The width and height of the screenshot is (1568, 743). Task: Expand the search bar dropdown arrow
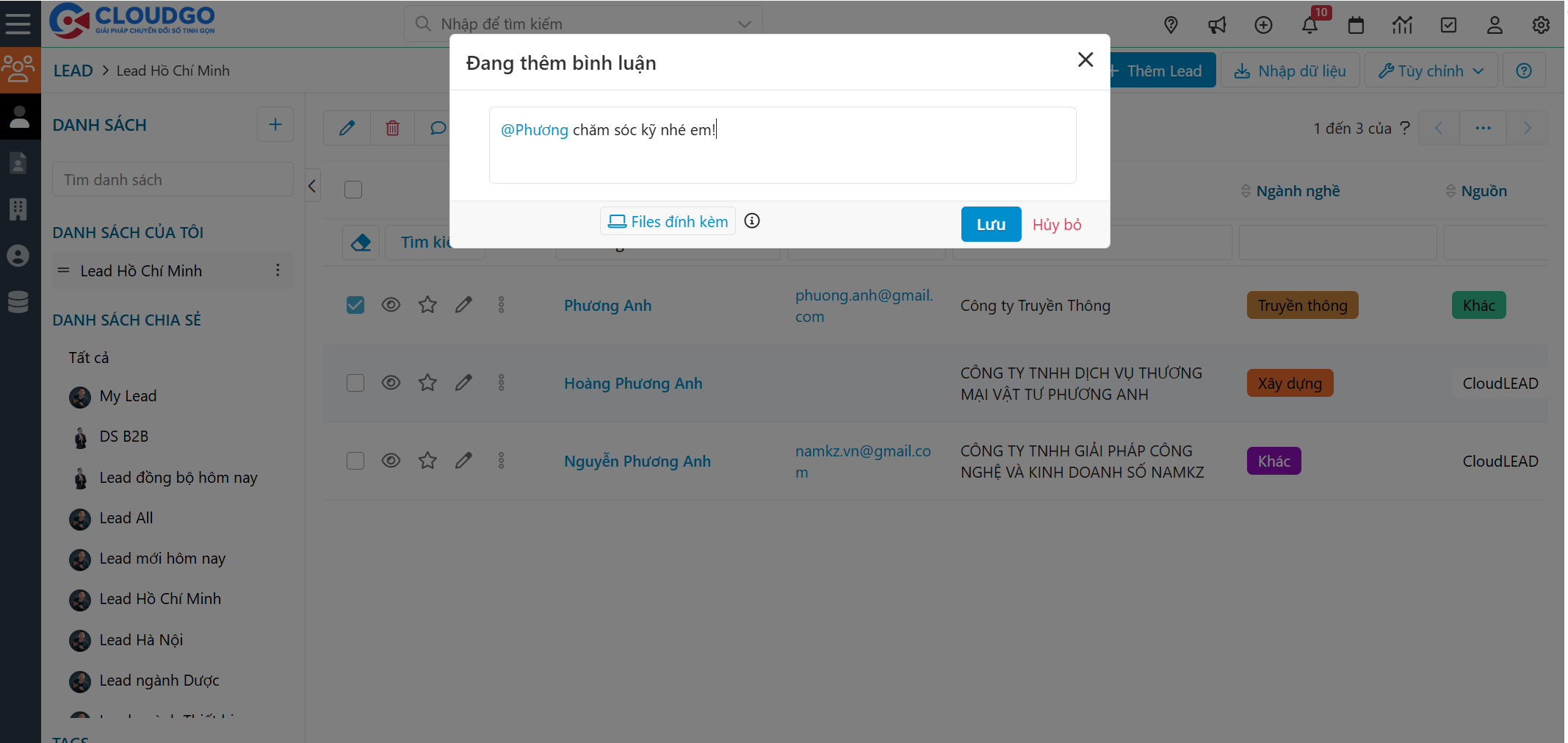pyautogui.click(x=744, y=23)
